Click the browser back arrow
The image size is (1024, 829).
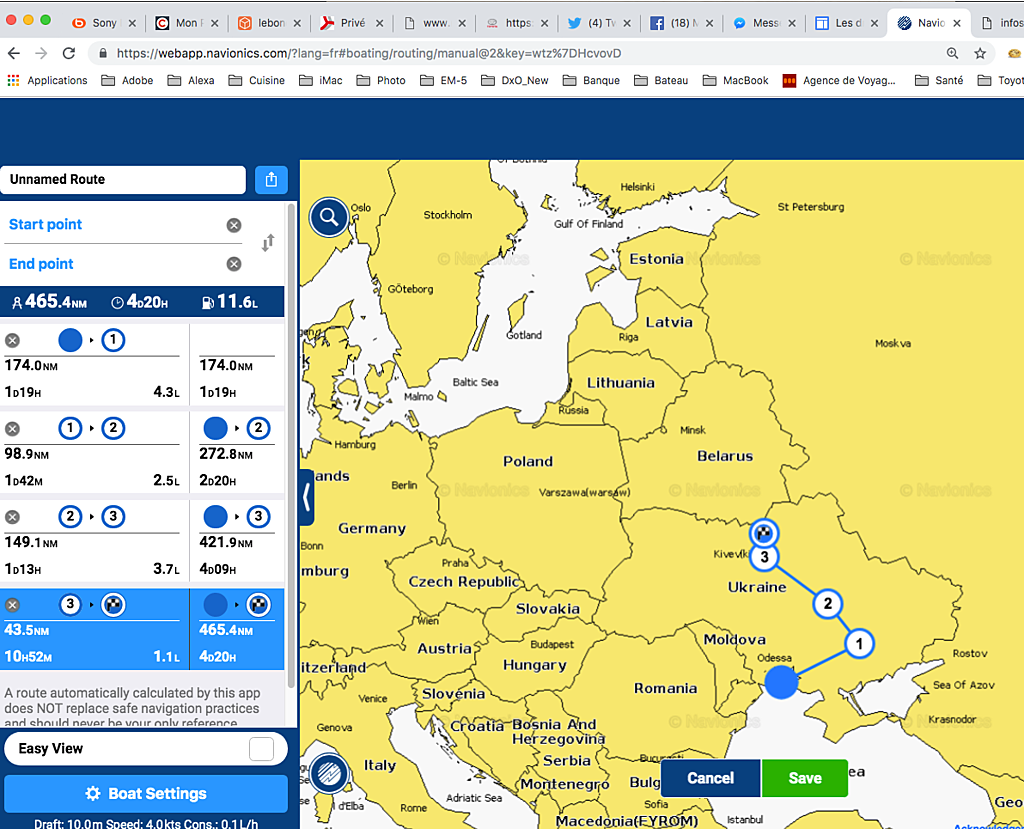[14, 54]
